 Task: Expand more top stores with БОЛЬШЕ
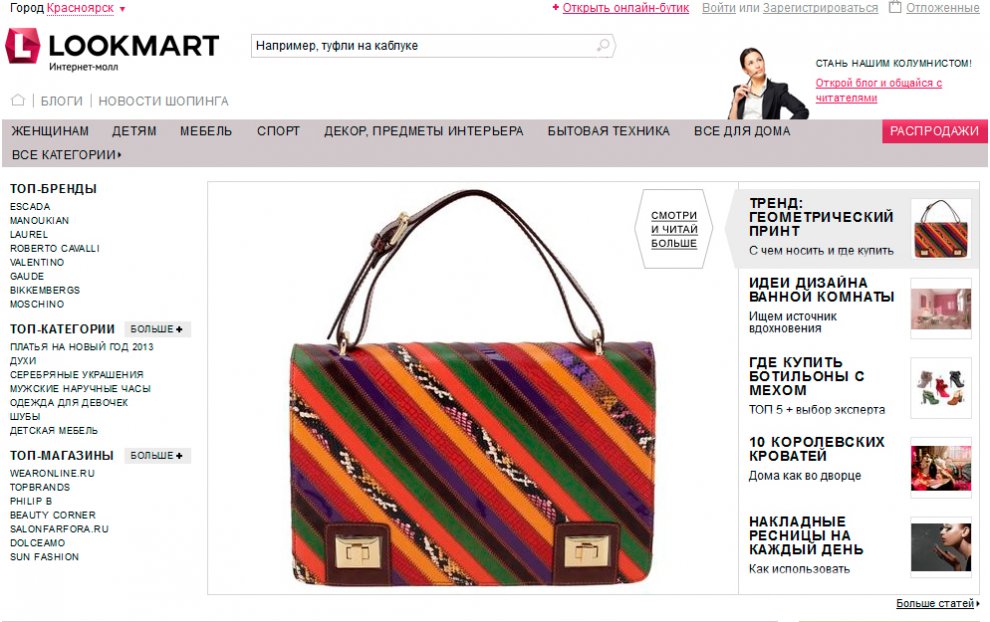click(x=157, y=455)
